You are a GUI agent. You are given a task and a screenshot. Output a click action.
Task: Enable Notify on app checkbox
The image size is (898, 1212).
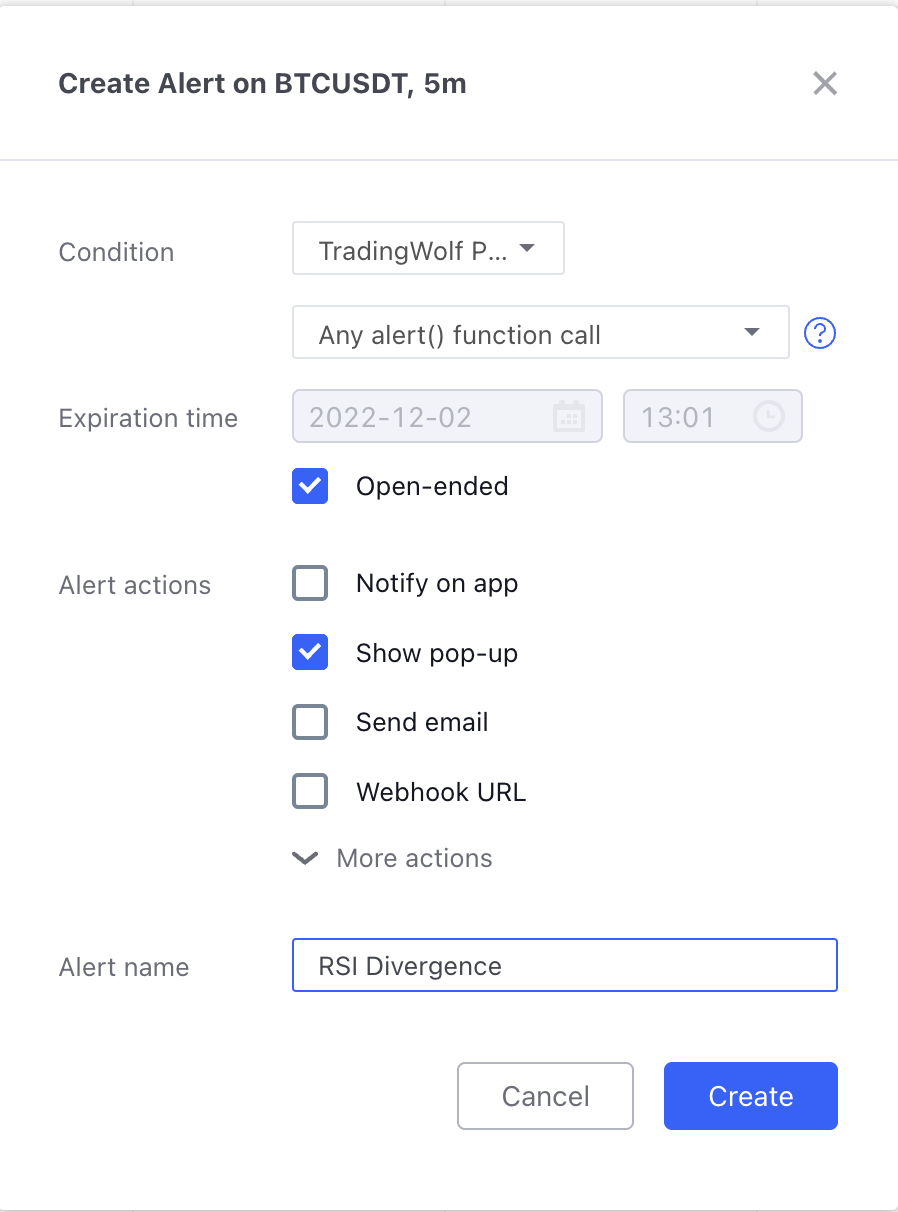pos(310,583)
